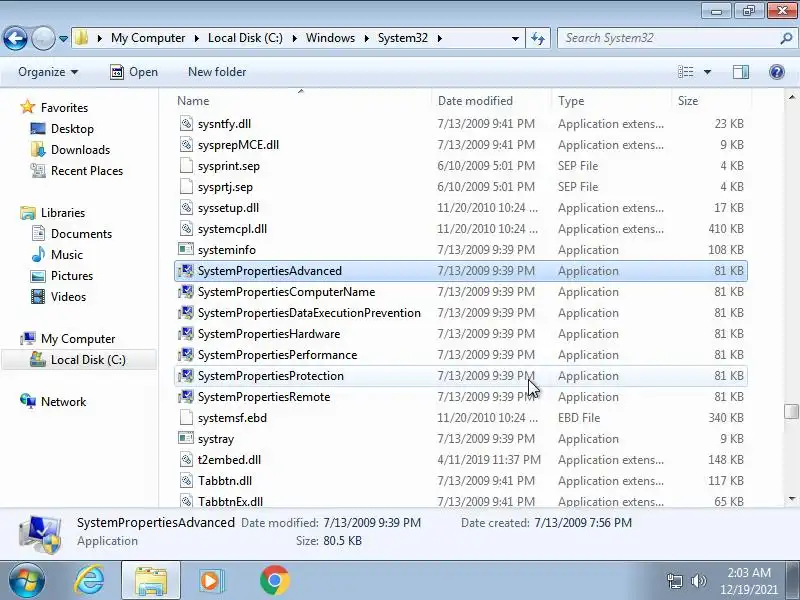The image size is (800, 600).
Task: Select SystemPropertiesRemote application icon
Action: pos(186,396)
